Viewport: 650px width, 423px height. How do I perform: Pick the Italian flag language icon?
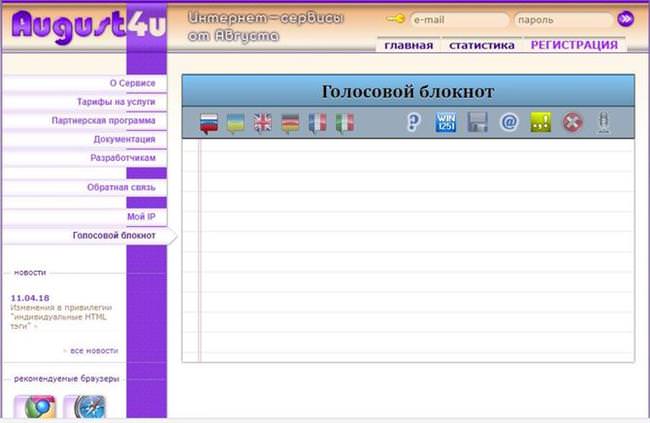click(x=345, y=123)
